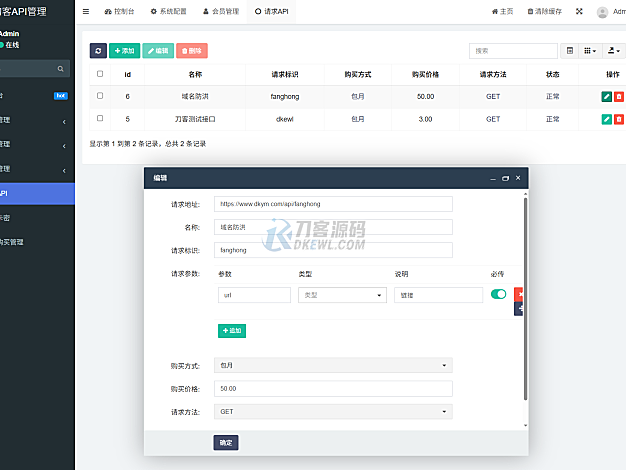Toggle the sidebar hamburger menu icon
The width and height of the screenshot is (626, 470).
pyautogui.click(x=86, y=12)
